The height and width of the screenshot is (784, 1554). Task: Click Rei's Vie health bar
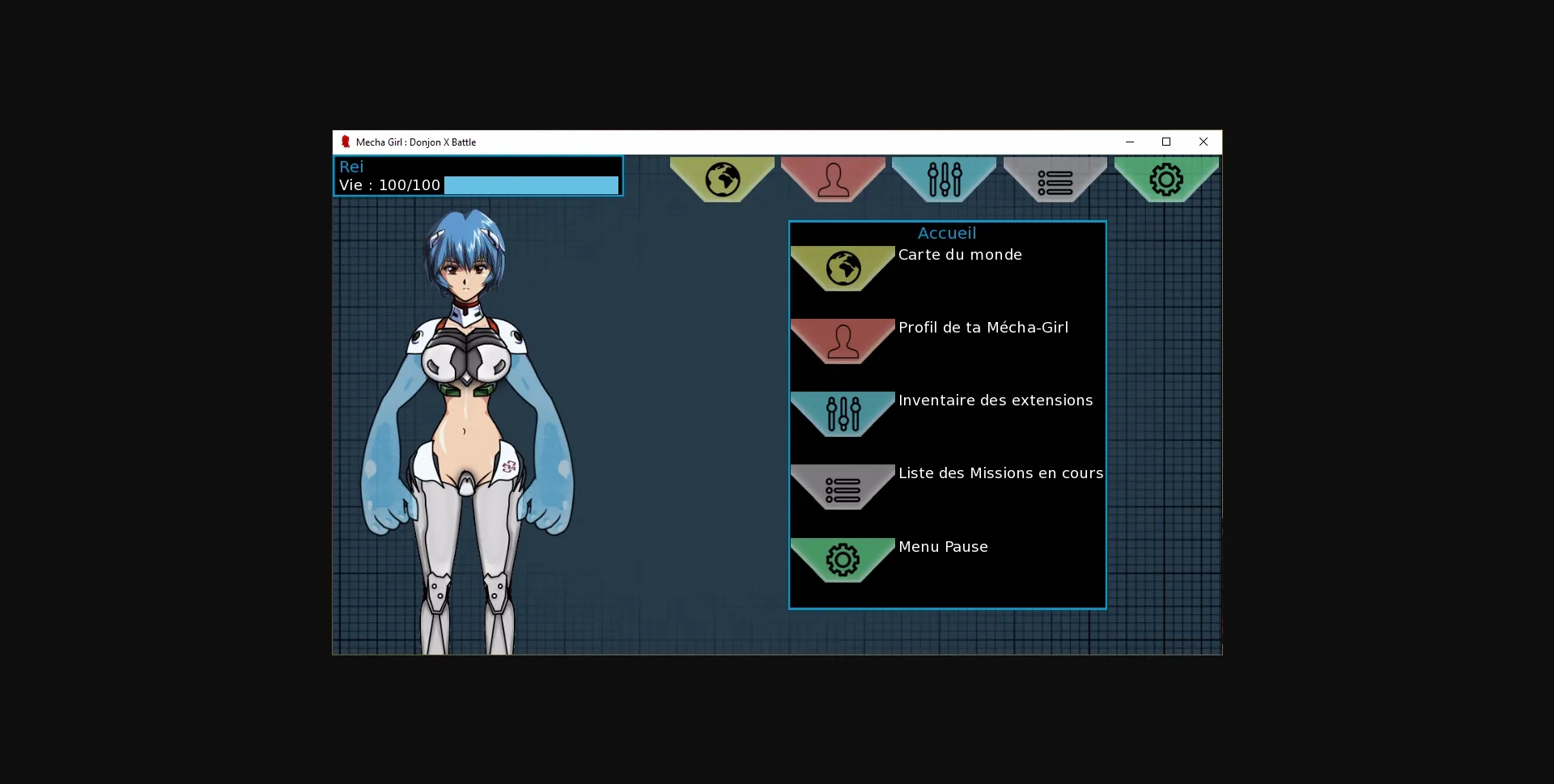pyautogui.click(x=530, y=184)
